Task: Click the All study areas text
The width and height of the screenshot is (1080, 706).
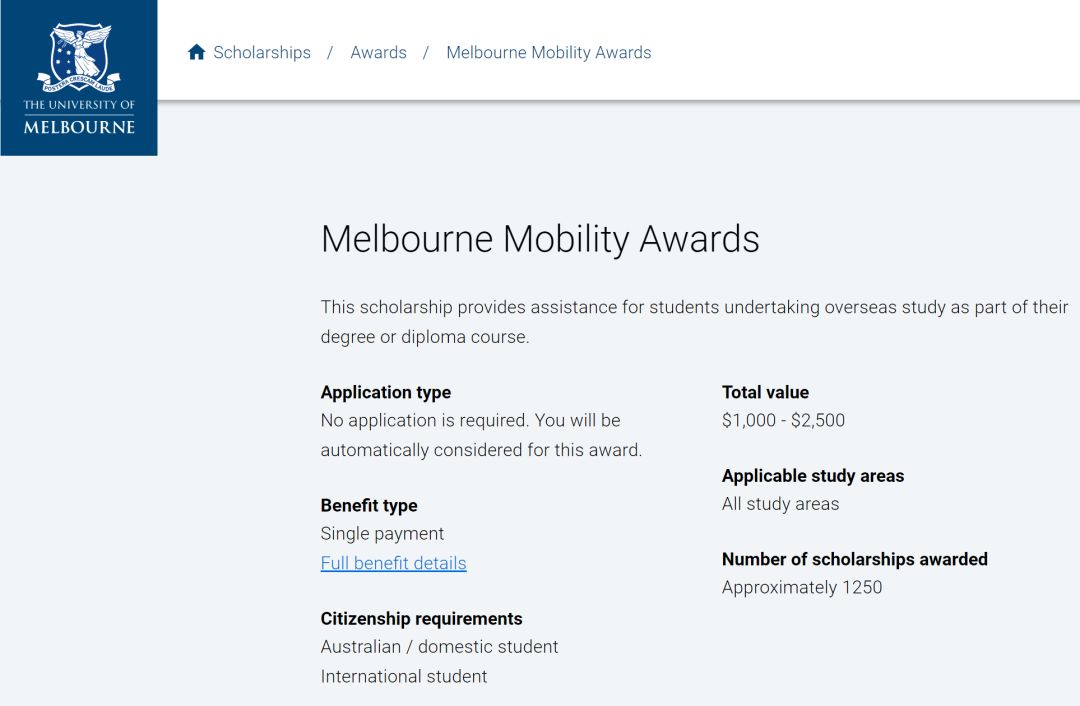Action: 780,504
